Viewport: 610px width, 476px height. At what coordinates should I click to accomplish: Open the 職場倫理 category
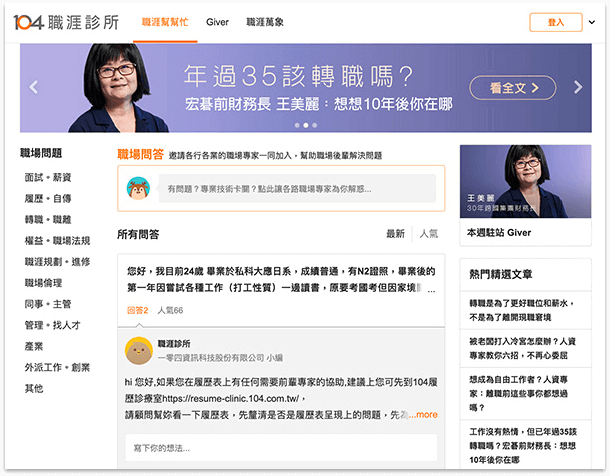click(x=43, y=283)
